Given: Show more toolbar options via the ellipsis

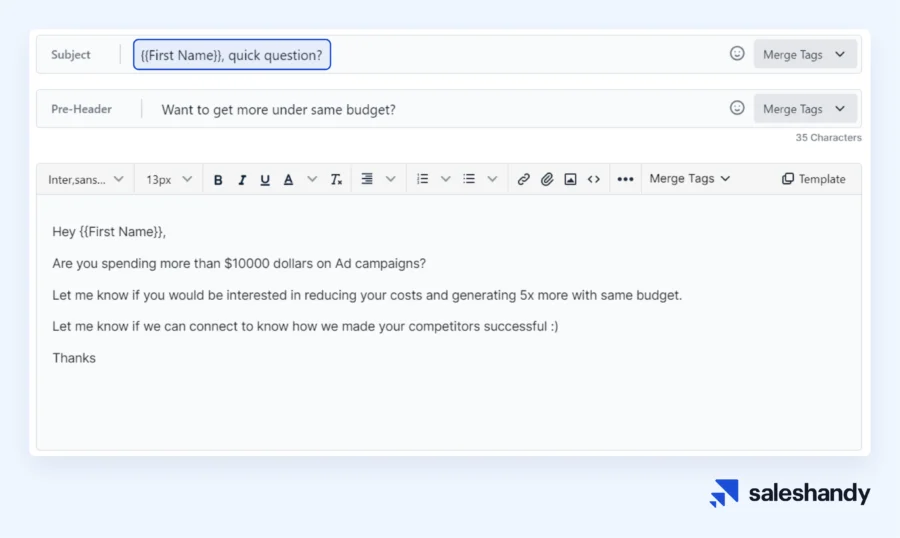Looking at the screenshot, I should [x=625, y=179].
